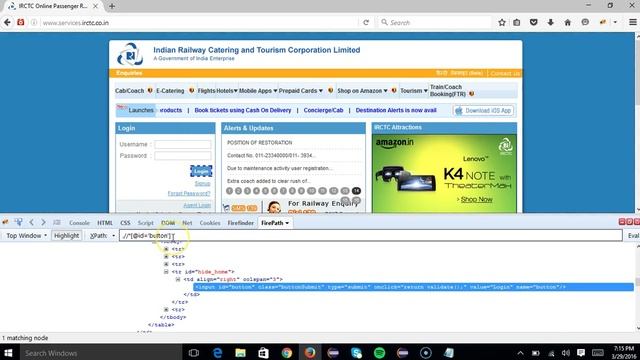Open the chat bubble icon in toolbar
This screenshot has width=640, height=360.
585,22
